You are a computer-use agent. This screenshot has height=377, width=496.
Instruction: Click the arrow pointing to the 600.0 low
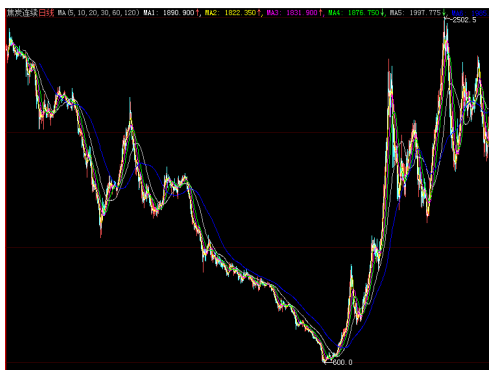(328, 362)
